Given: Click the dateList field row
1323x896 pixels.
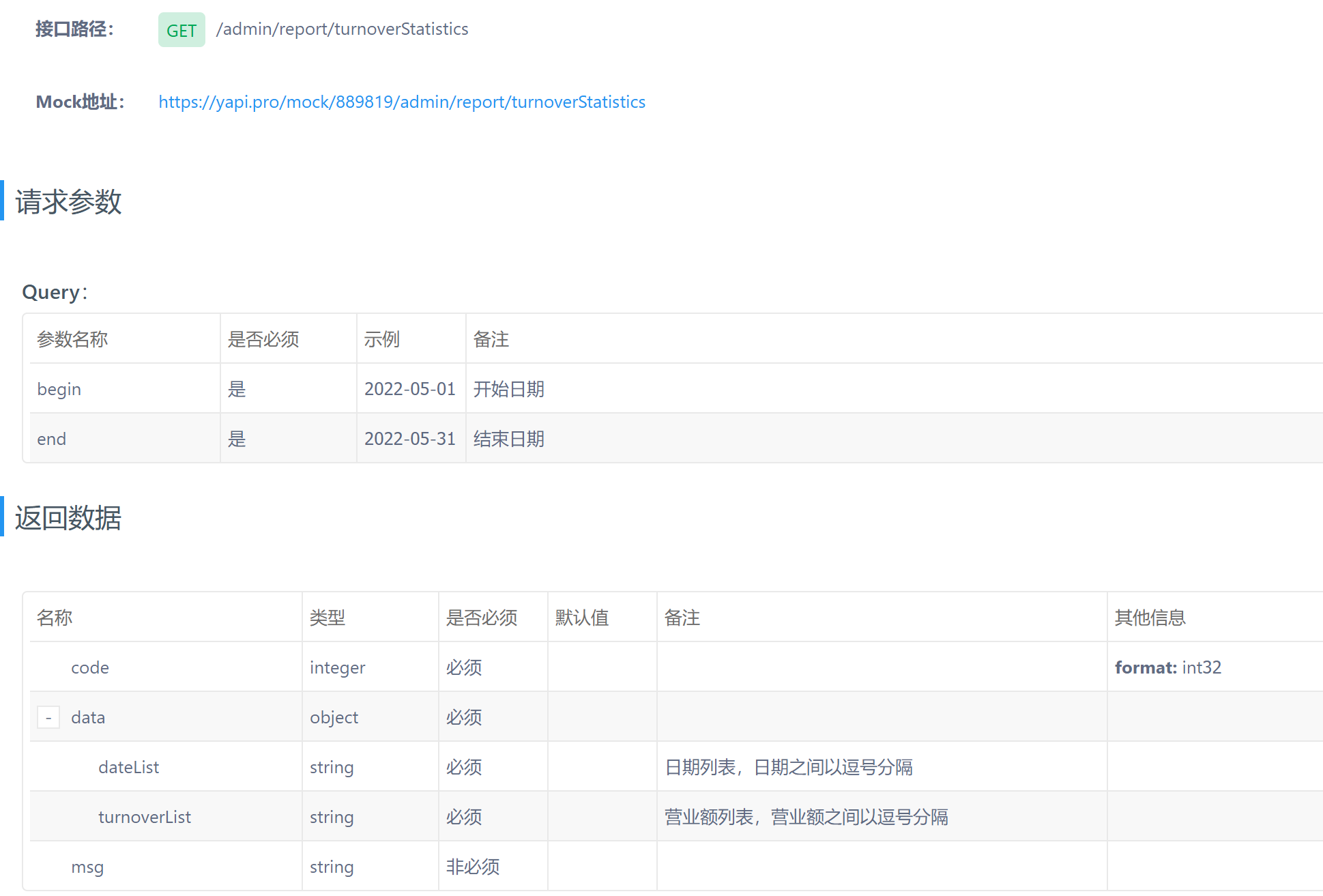Looking at the screenshot, I should (x=128, y=767).
